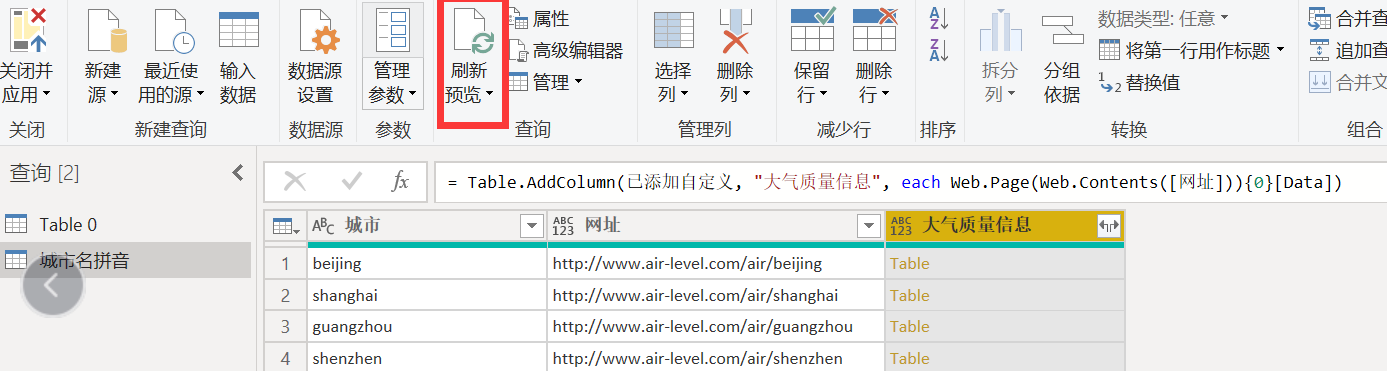1387x371 pixels.
Task: Click the 保留行 (Keep Rows) icon
Action: click(x=812, y=29)
